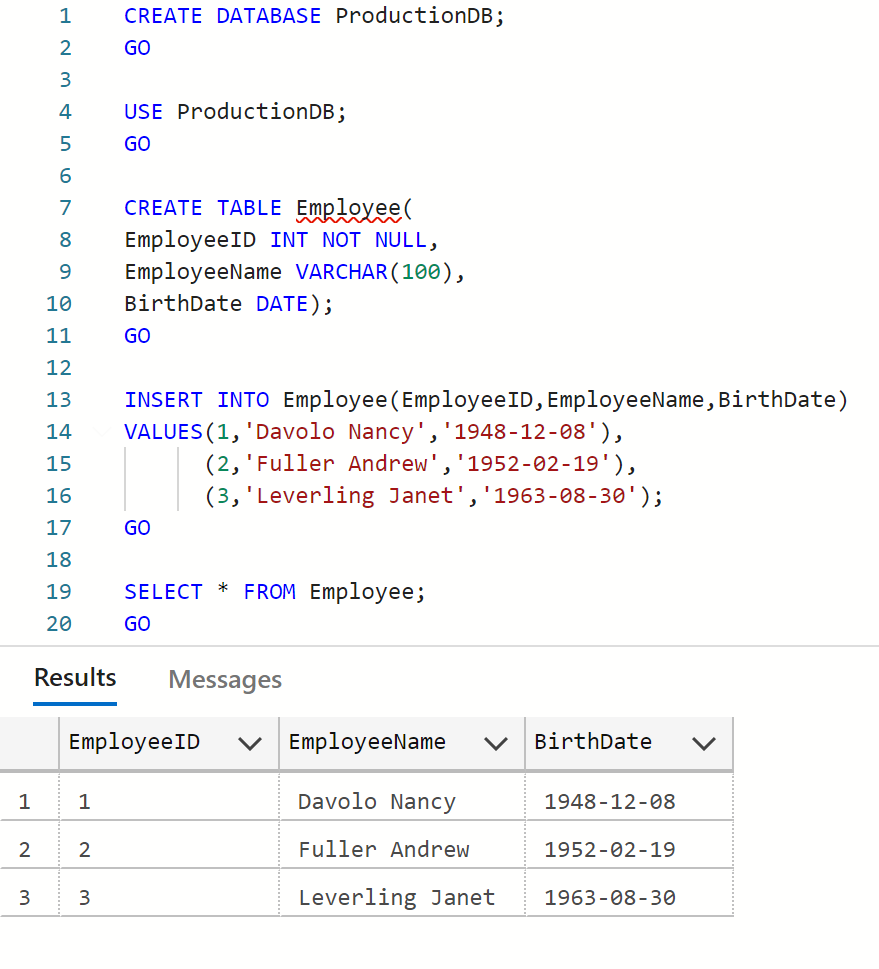Select the '1948-12-08' birth date cell
The height and width of the screenshot is (969, 879).
610,801
